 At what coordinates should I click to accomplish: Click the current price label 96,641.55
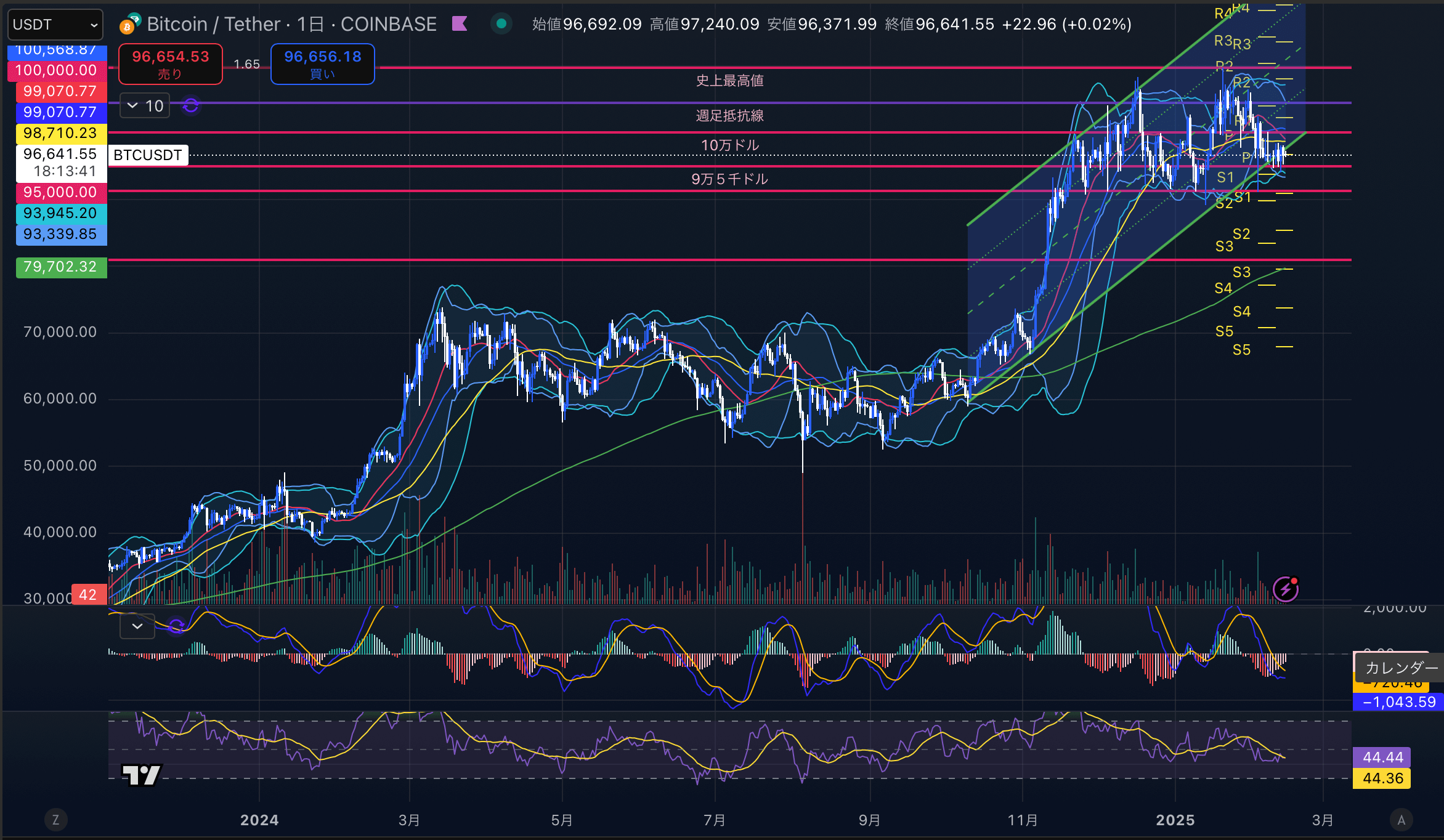[60, 154]
